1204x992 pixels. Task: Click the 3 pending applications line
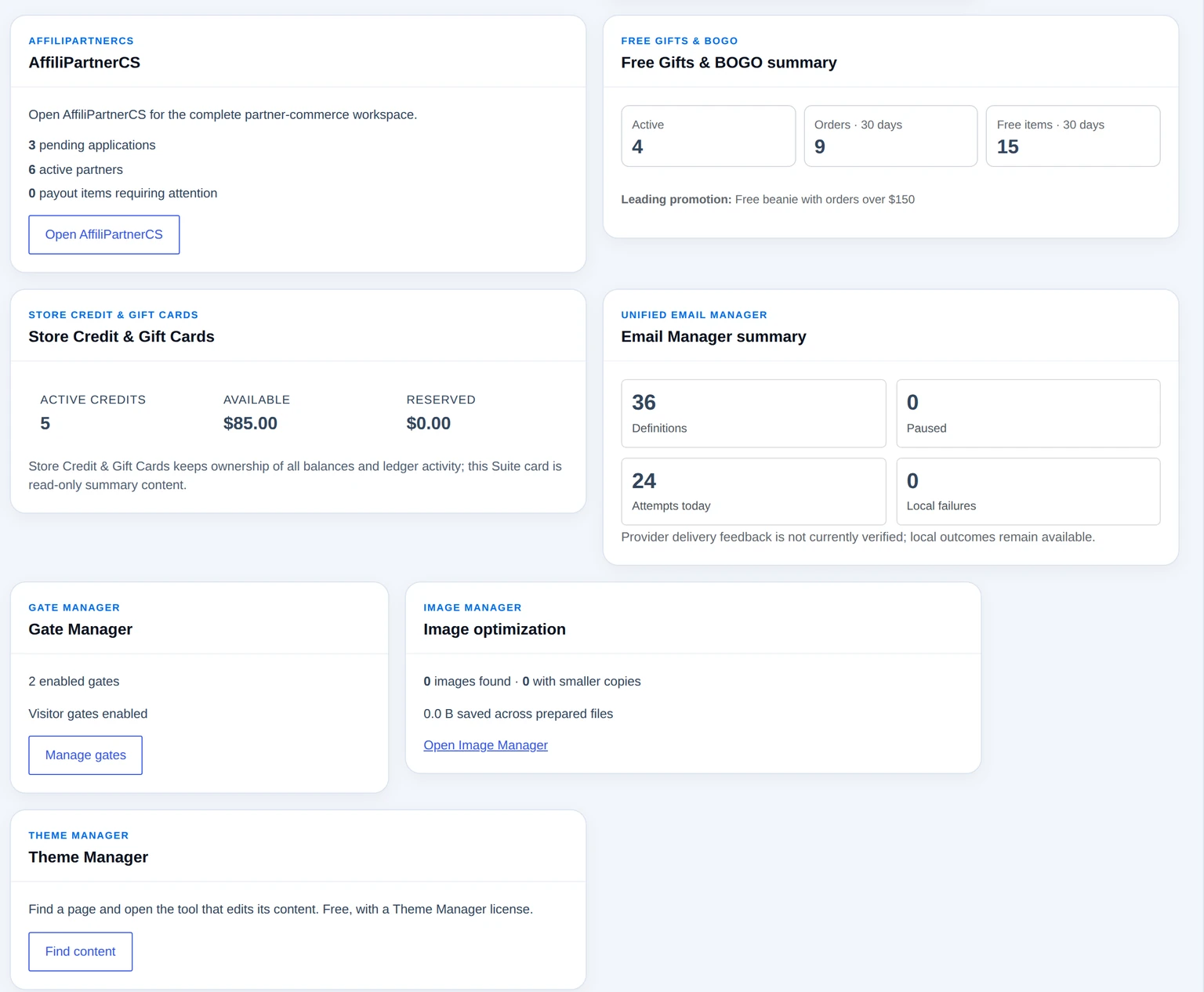pyautogui.click(x=92, y=145)
